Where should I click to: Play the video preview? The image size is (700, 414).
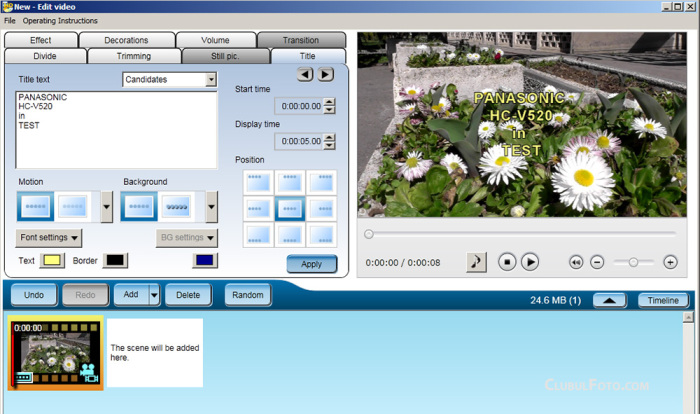(530, 262)
